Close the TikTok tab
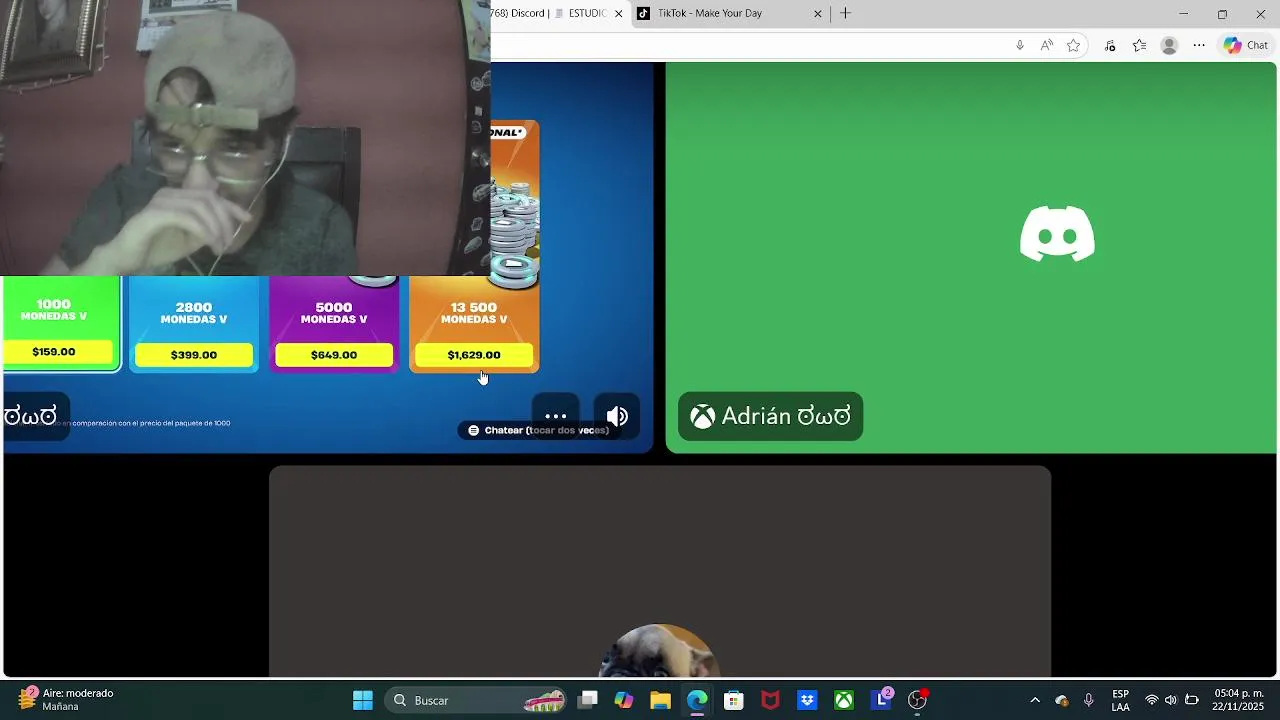This screenshot has height=720, width=1280. coord(818,13)
